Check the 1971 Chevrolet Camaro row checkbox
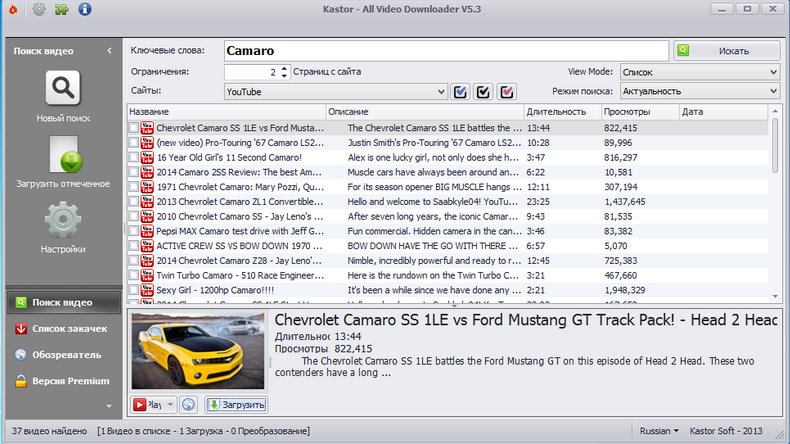The height and width of the screenshot is (444, 790). (134, 186)
